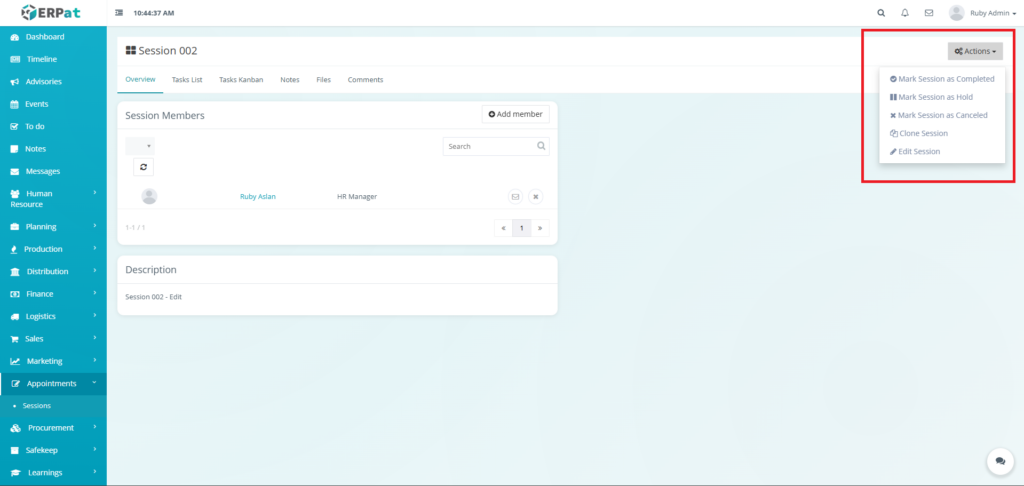Open the notifications bell icon

[905, 13]
